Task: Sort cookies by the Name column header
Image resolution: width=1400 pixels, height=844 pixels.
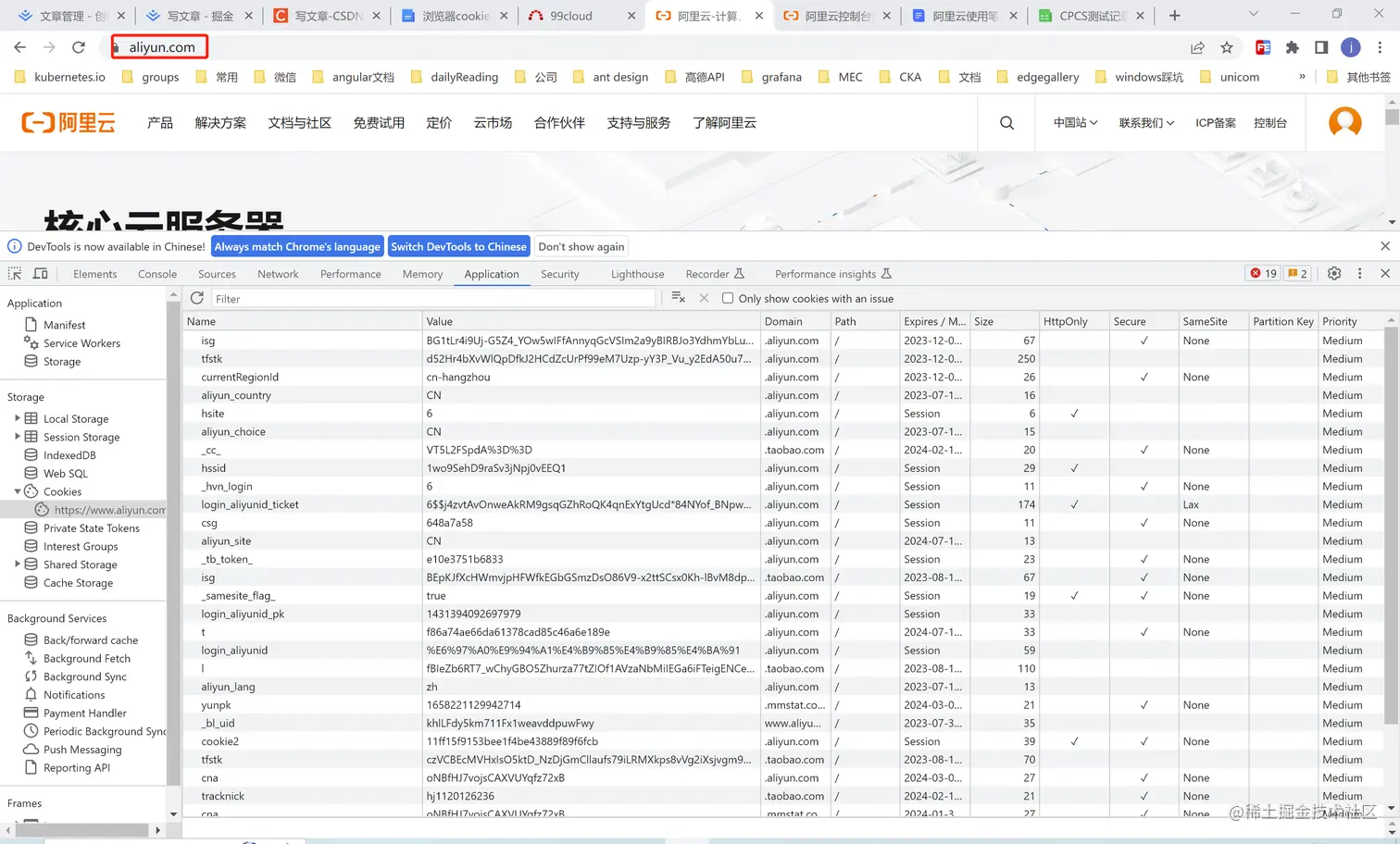Action: coord(303,321)
